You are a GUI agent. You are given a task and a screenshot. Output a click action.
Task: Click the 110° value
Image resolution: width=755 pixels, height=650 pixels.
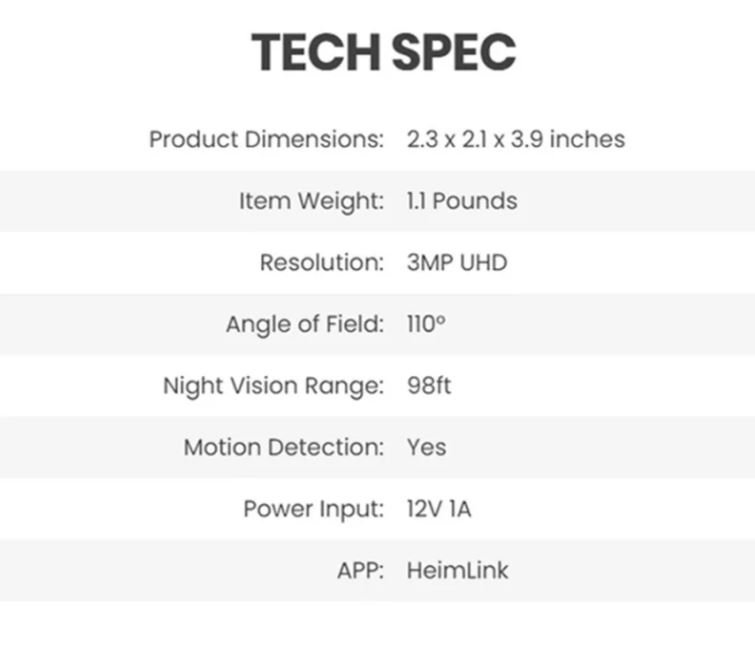coord(426,324)
